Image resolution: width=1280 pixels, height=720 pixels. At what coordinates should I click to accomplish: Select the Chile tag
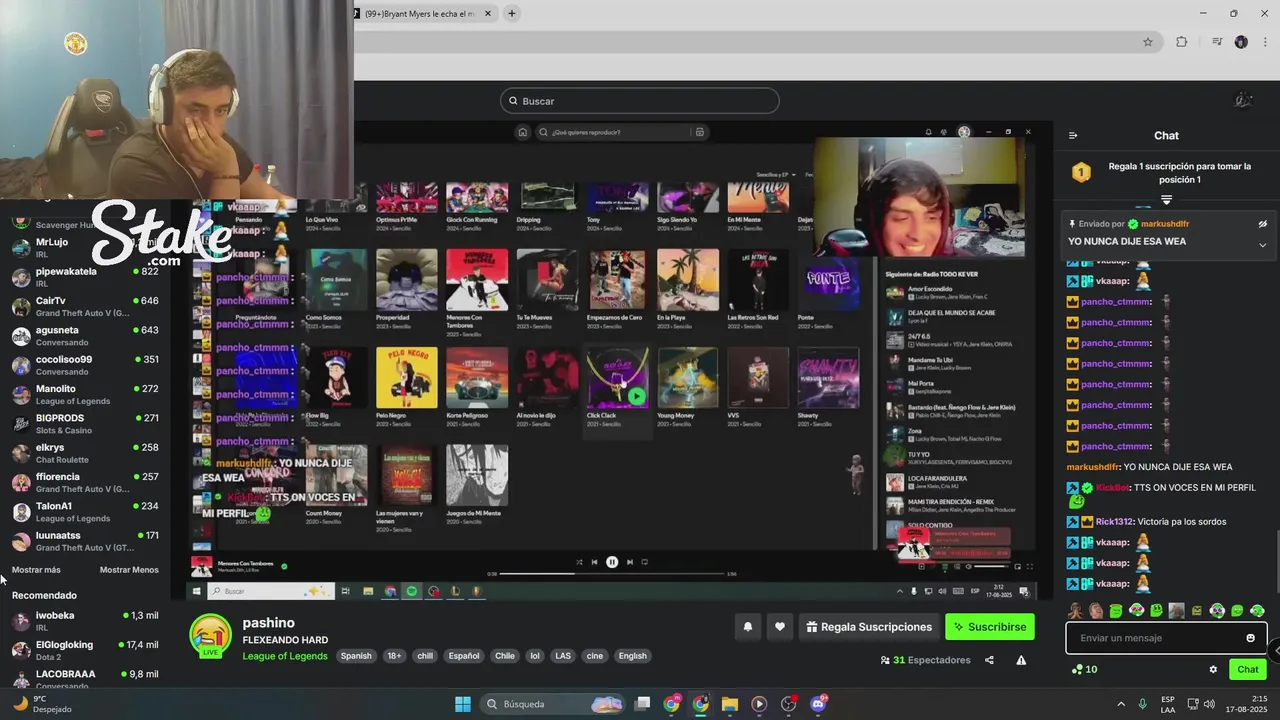coord(505,656)
